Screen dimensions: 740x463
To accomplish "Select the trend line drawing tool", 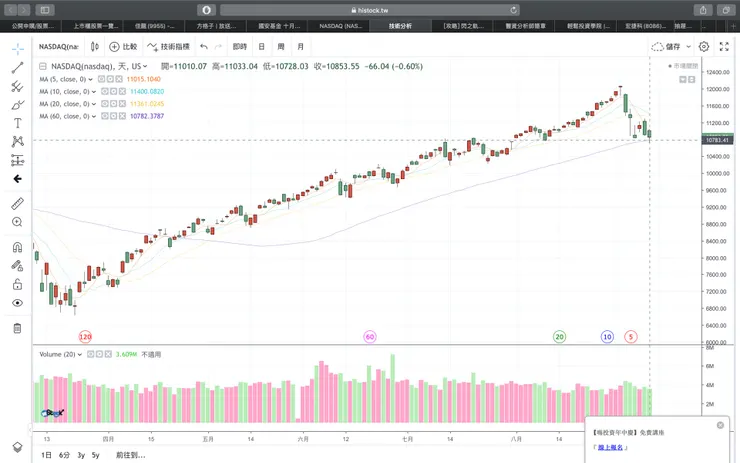I will 17,67.
